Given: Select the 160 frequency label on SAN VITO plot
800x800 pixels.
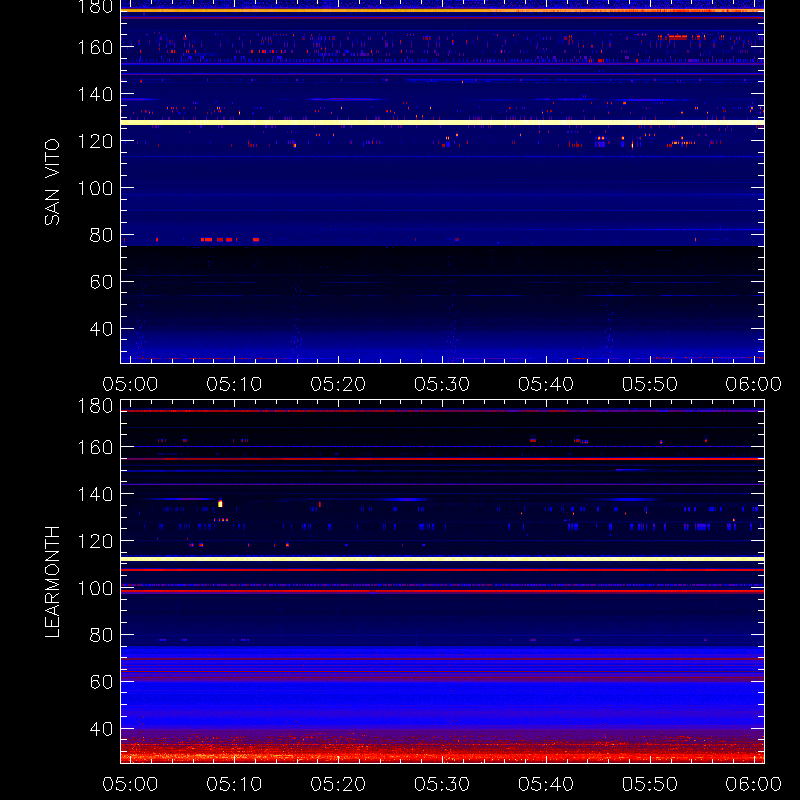Looking at the screenshot, I should (95, 47).
